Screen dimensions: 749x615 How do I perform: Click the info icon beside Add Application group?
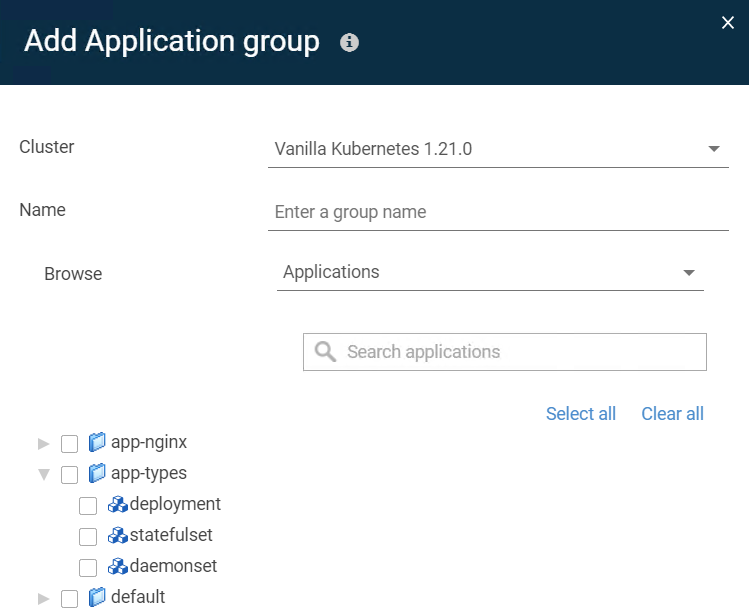pyautogui.click(x=349, y=43)
